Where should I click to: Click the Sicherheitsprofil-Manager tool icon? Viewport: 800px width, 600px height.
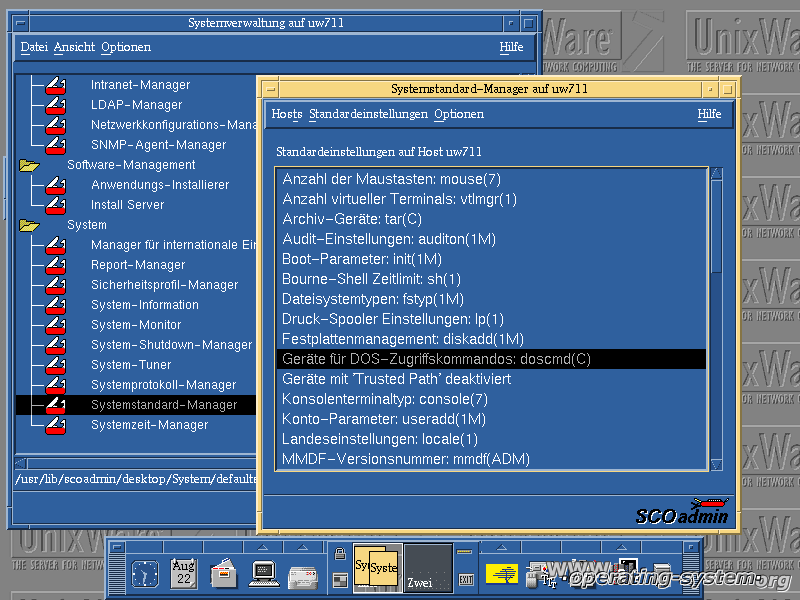point(55,285)
